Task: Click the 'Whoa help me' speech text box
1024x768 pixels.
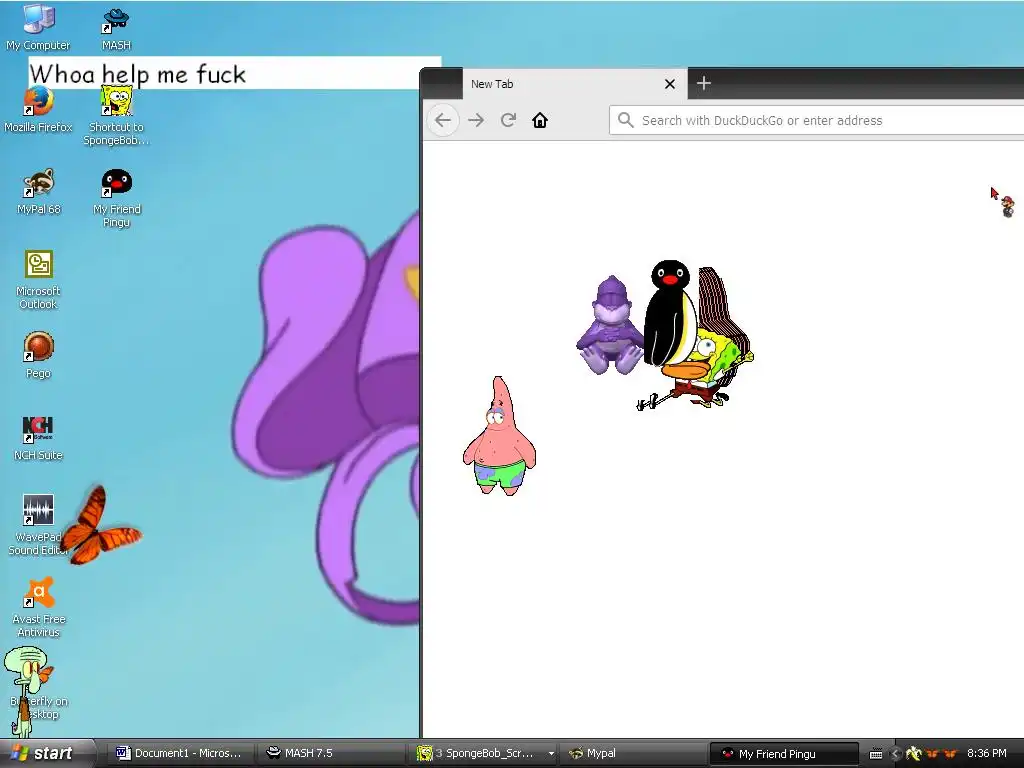Action: (235, 73)
